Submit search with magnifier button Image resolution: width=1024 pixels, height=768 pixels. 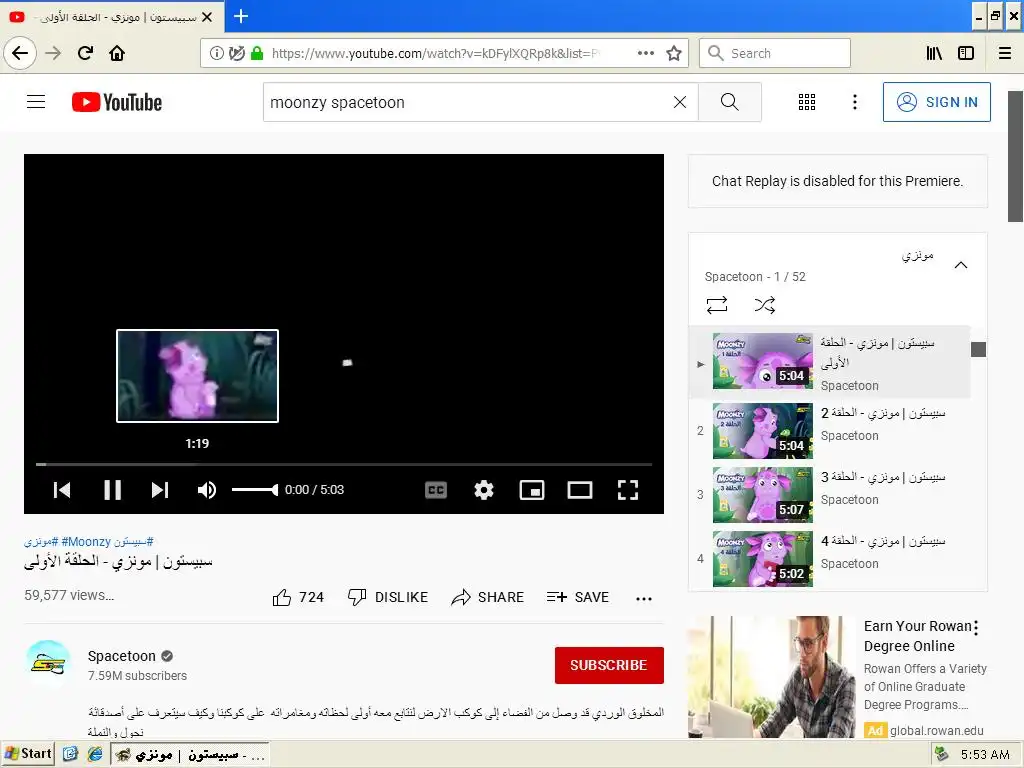(x=729, y=103)
